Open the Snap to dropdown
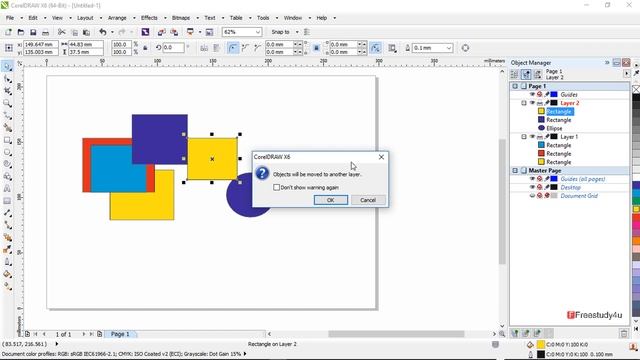The height and width of the screenshot is (360, 640). tap(297, 32)
